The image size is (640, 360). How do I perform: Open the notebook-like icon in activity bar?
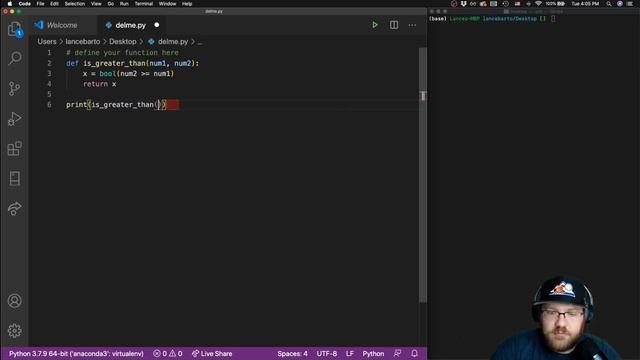[x=15, y=178]
